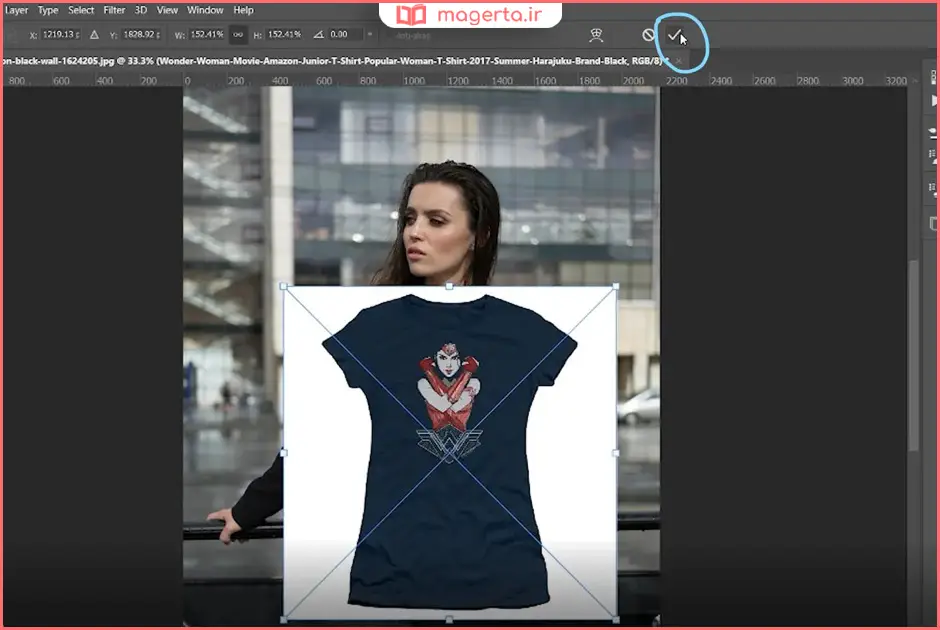The image size is (940, 630).
Task: Click the rotation angle icon
Action: pyautogui.click(x=318, y=35)
